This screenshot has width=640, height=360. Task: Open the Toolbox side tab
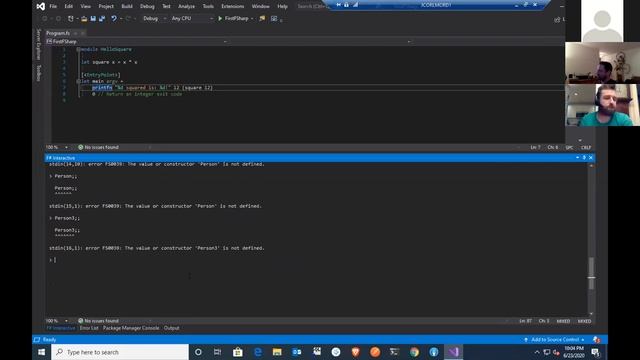pos(39,73)
